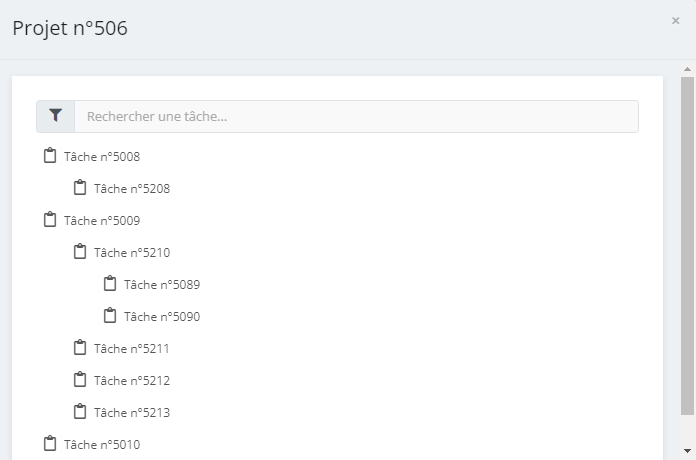Close the Projet n°506 dialog
Viewport: 696px width, 460px height.
[676, 21]
